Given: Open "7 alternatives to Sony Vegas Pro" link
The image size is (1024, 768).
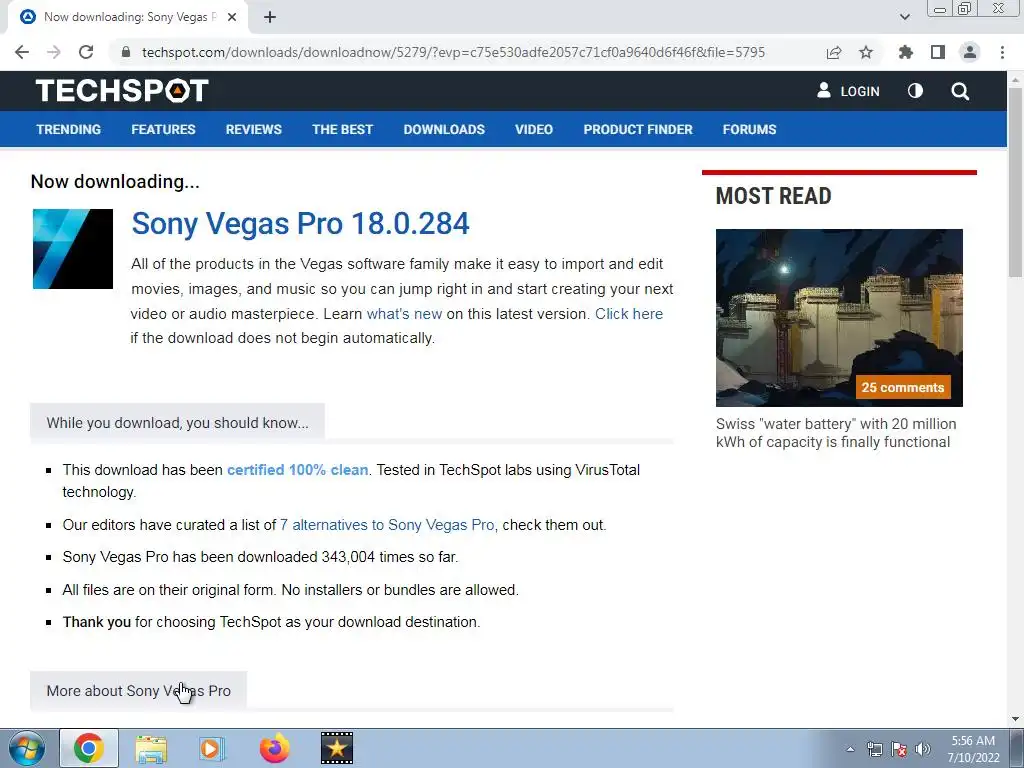Looking at the screenshot, I should (x=387, y=525).
